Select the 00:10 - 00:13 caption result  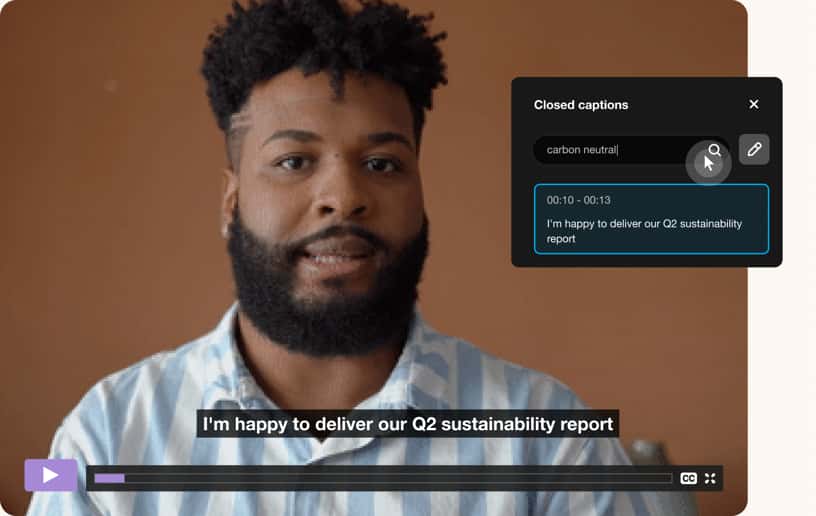tap(651, 219)
